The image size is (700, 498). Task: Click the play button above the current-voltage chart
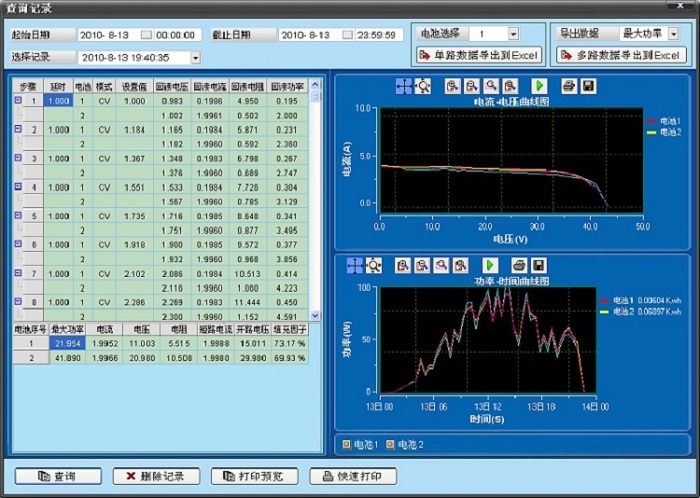click(x=539, y=87)
